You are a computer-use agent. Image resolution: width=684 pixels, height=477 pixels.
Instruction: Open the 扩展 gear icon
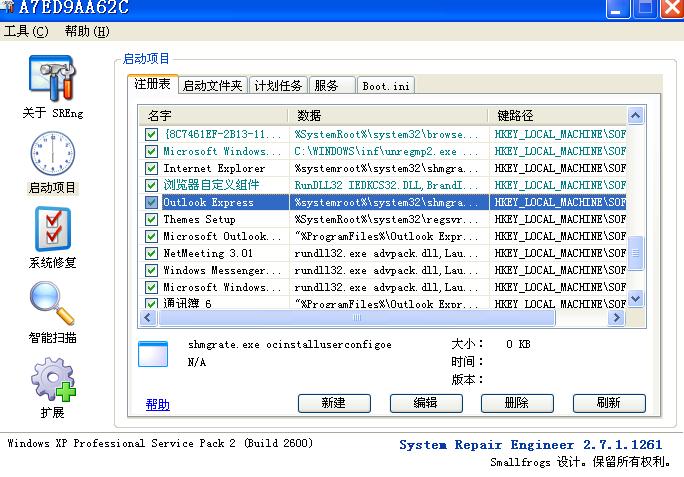click(53, 379)
